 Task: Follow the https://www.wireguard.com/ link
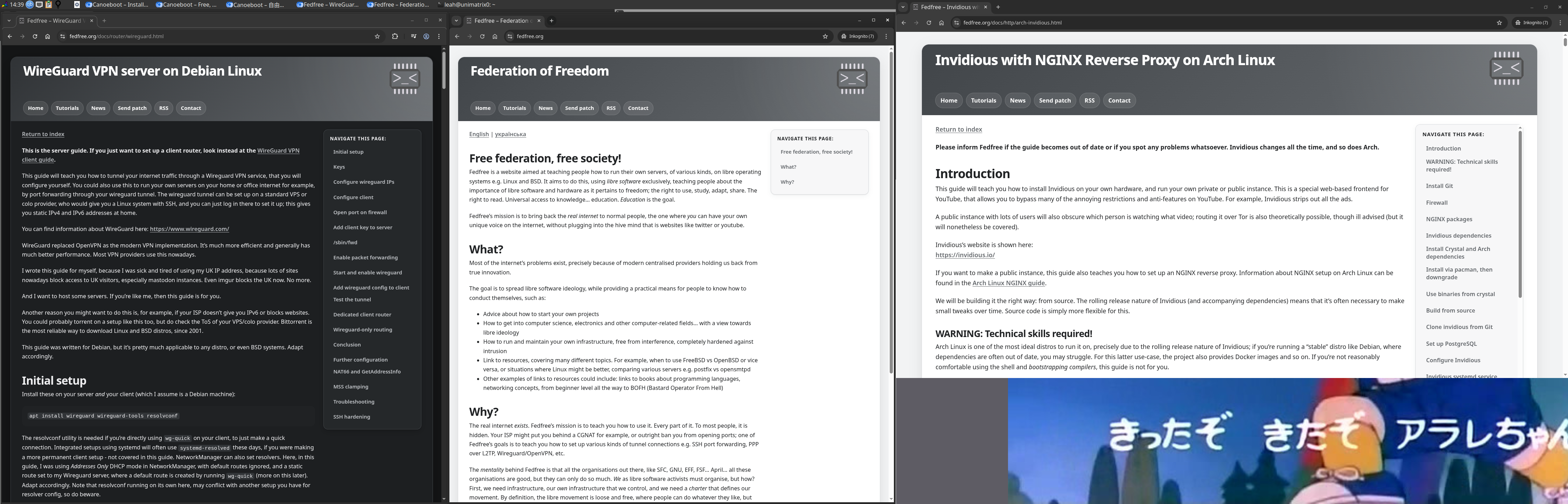[x=189, y=230]
